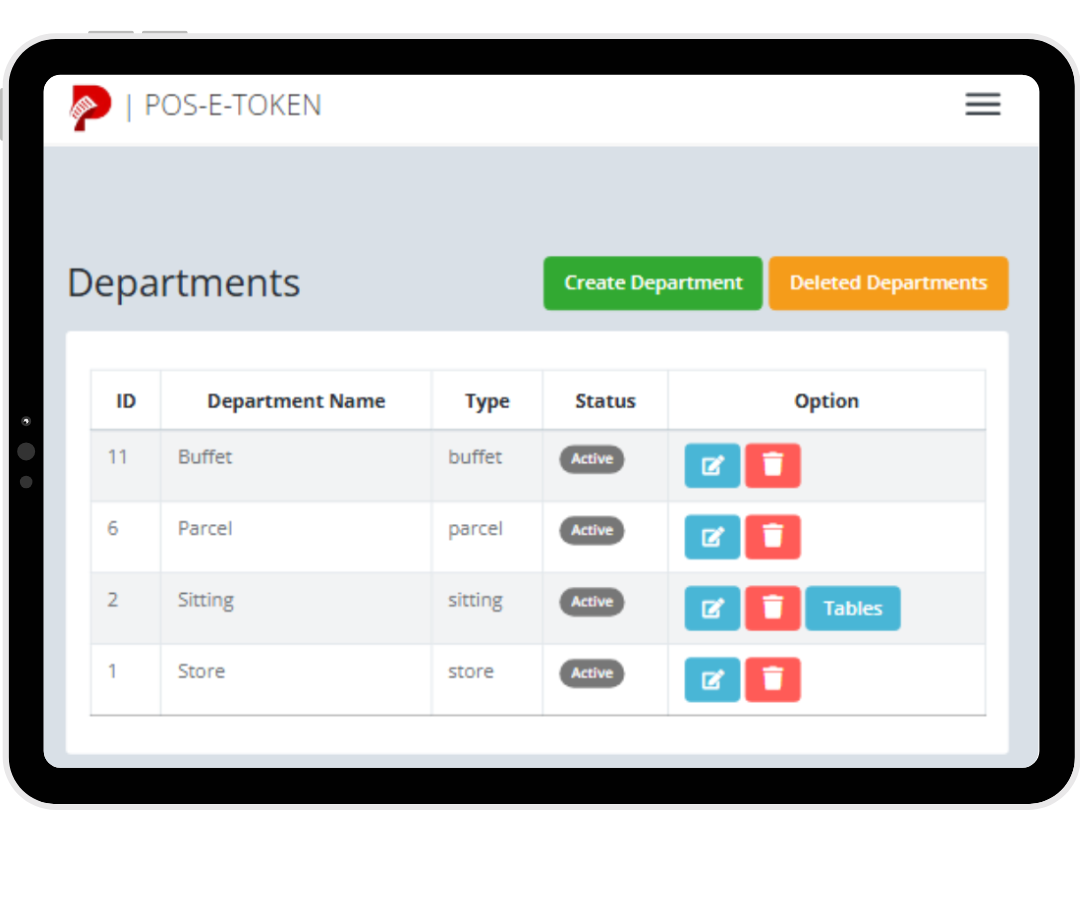The height and width of the screenshot is (900, 1080).
Task: Edit the Sitting department
Action: [712, 608]
